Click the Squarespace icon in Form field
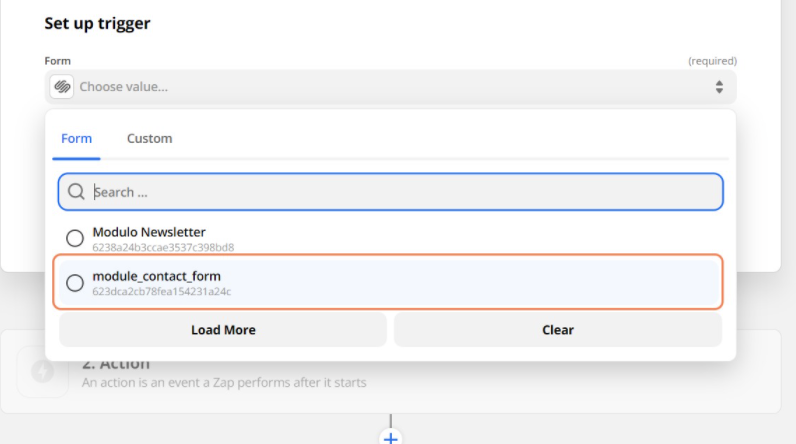This screenshot has height=444, width=796. point(61,87)
